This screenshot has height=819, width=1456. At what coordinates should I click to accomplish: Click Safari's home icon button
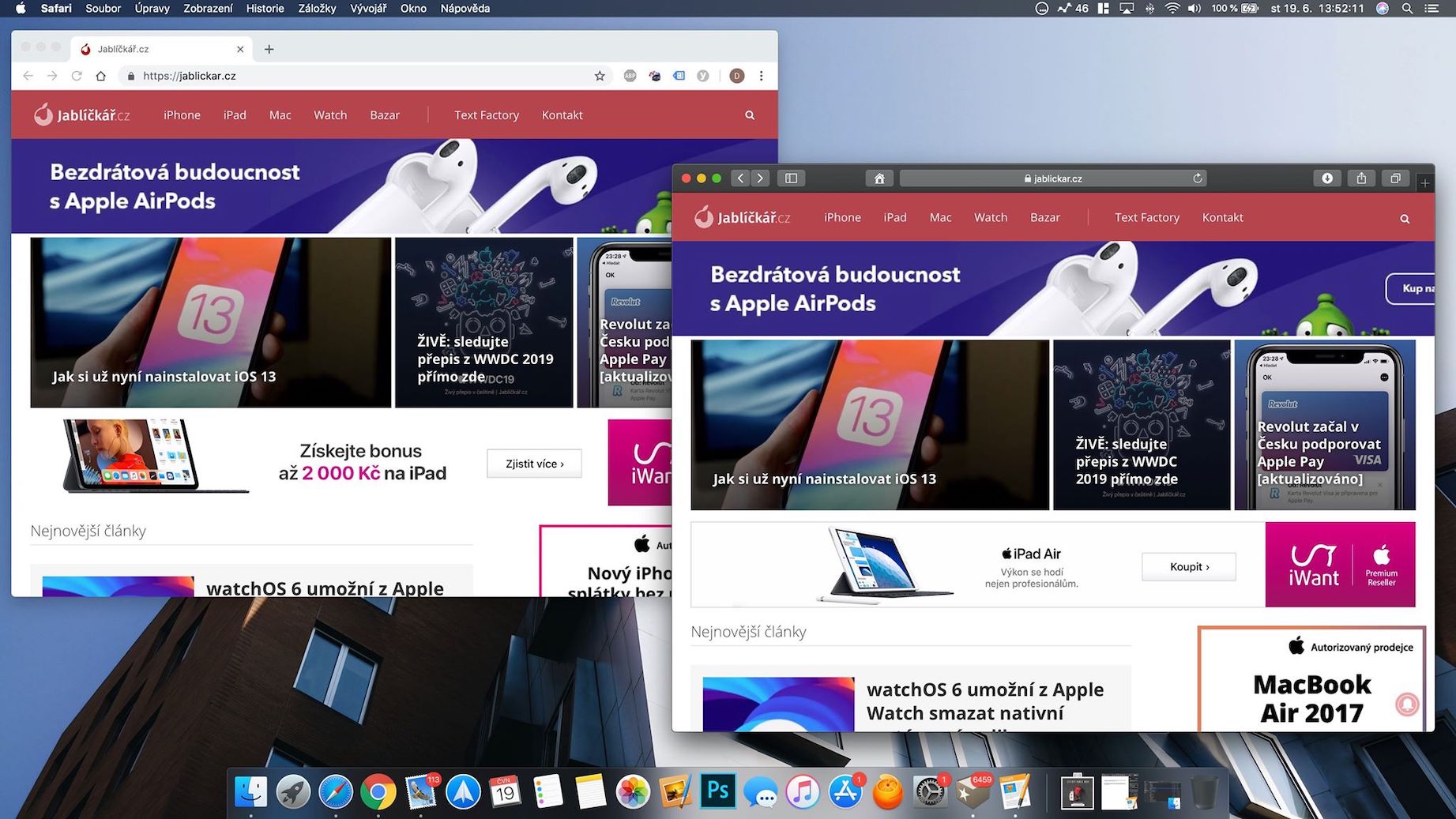pyautogui.click(x=878, y=178)
